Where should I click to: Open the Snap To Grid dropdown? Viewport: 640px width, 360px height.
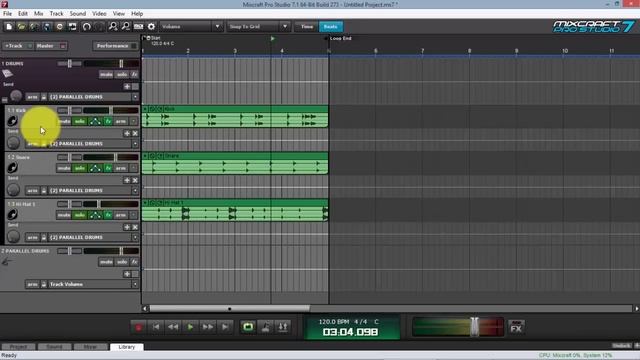click(258, 27)
